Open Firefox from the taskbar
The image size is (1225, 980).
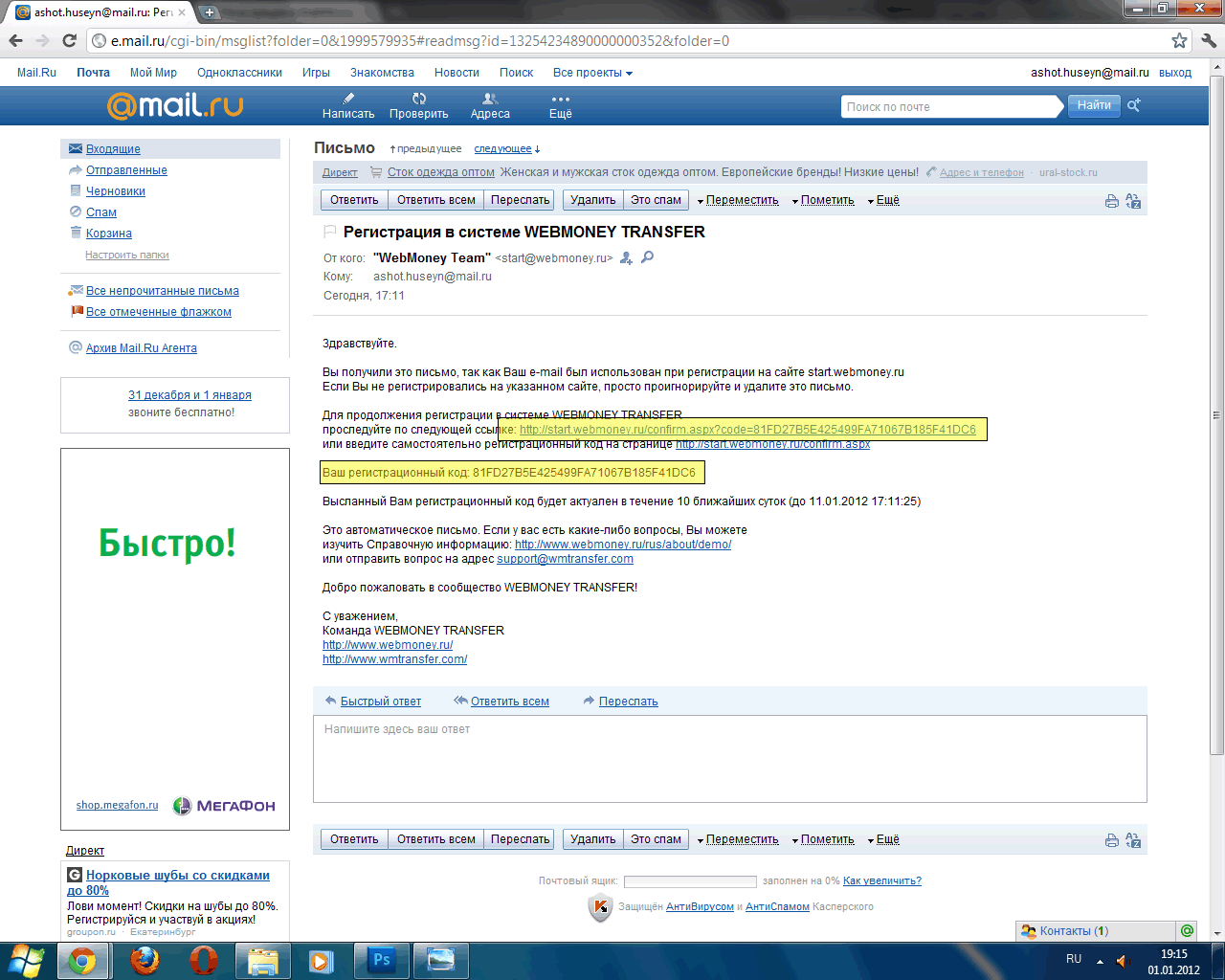pos(145,960)
